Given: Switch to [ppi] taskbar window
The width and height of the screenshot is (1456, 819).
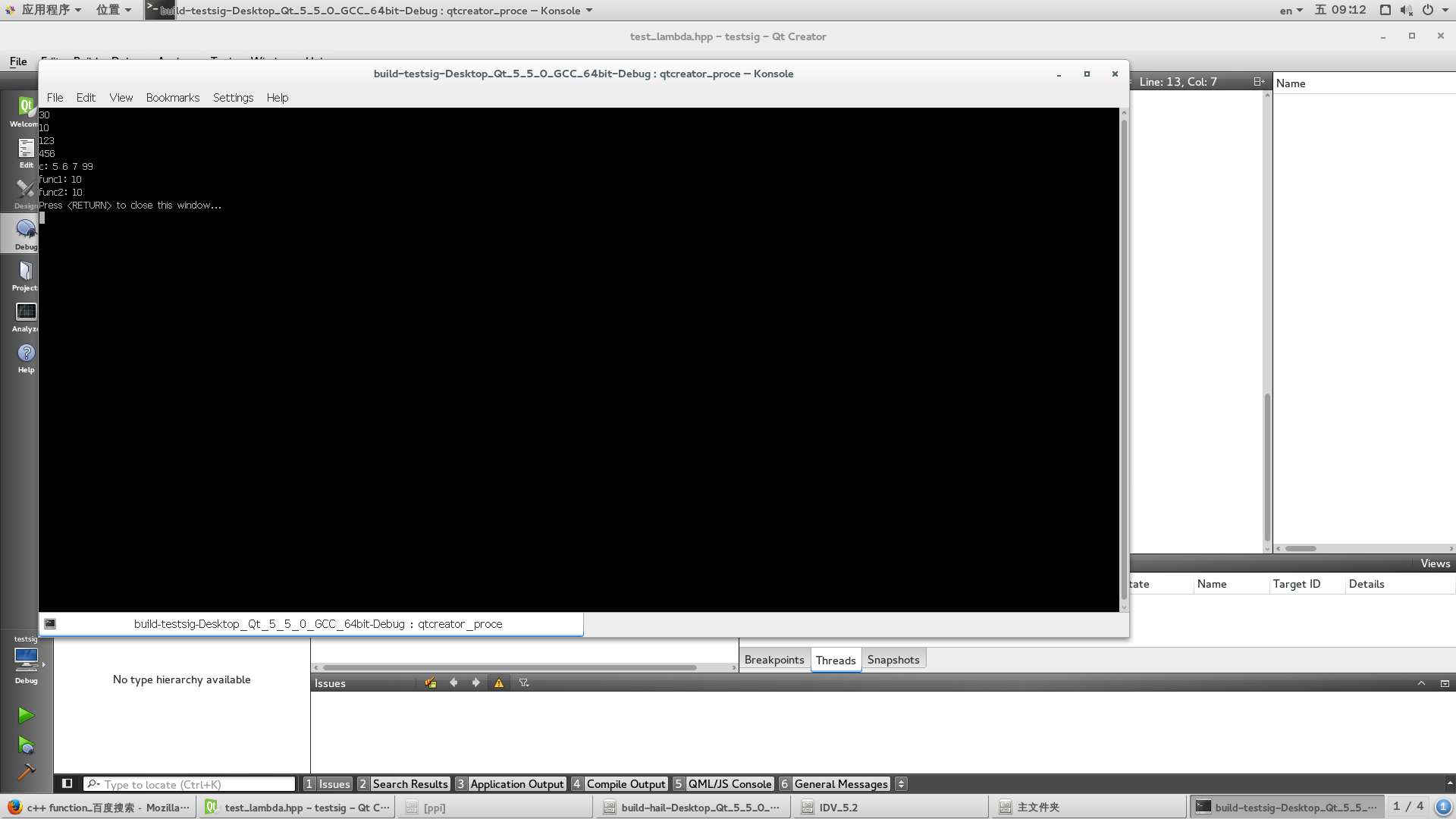Looking at the screenshot, I should coord(494,807).
